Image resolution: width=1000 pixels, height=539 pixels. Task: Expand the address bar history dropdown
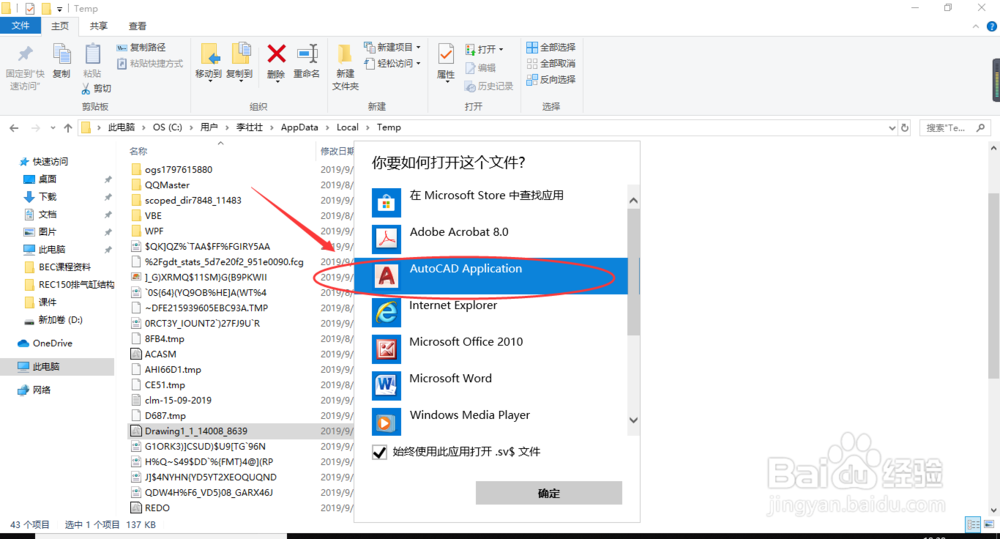point(892,128)
